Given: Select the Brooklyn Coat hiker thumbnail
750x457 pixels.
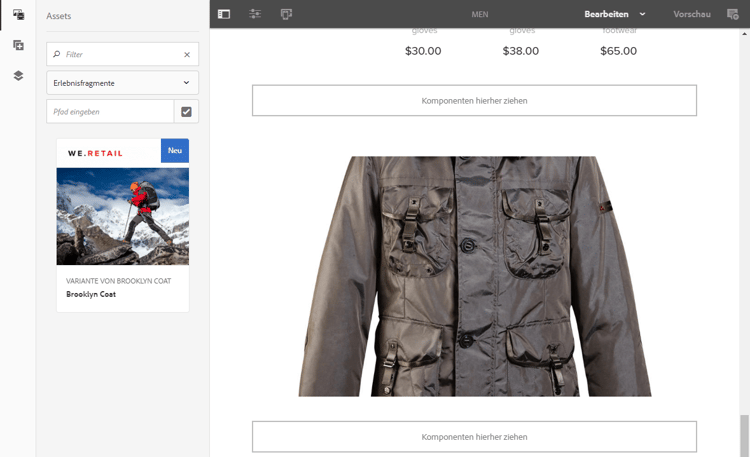Looking at the screenshot, I should [x=122, y=216].
